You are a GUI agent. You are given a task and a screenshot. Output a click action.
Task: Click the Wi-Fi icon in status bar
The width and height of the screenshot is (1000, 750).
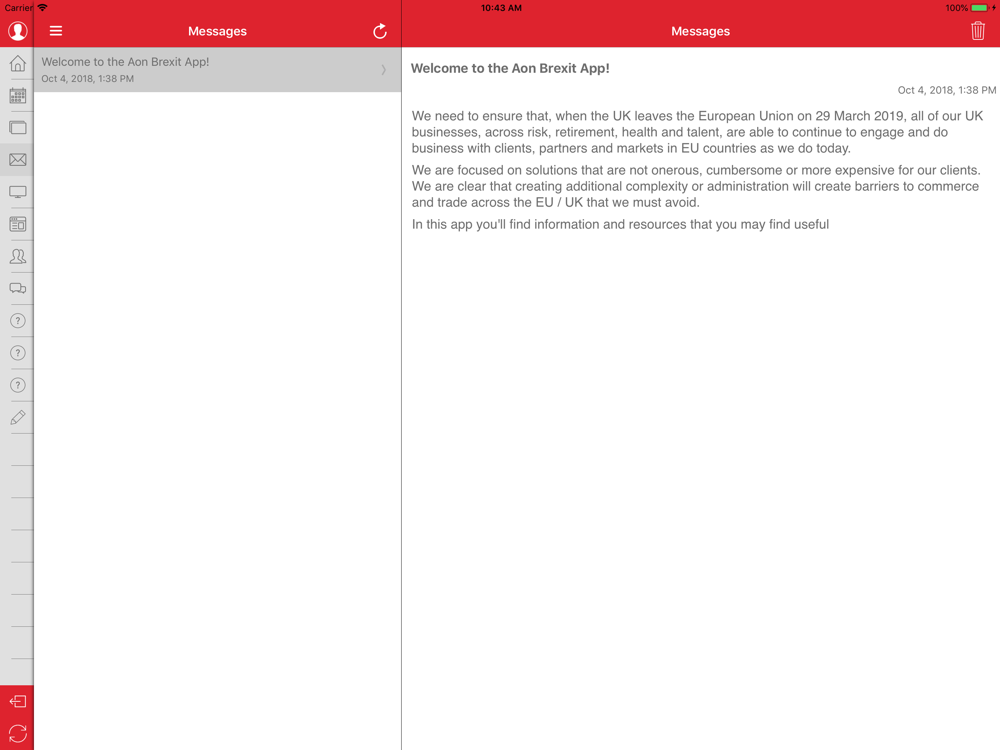pyautogui.click(x=42, y=8)
